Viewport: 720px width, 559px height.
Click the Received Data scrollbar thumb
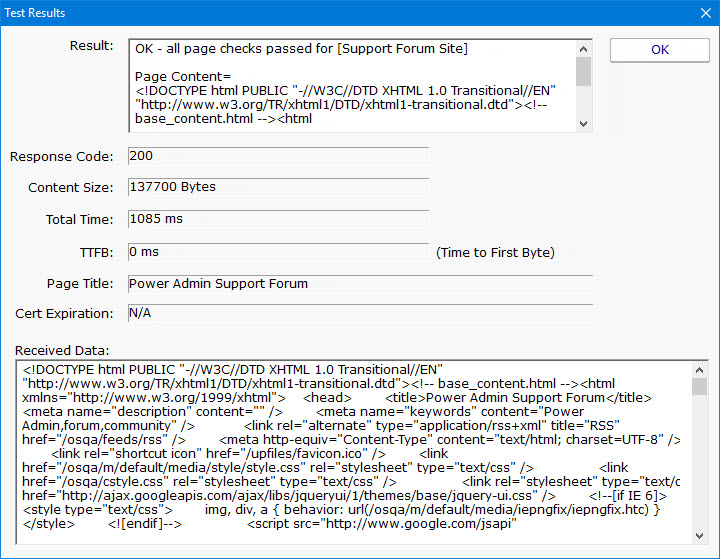coord(700,387)
